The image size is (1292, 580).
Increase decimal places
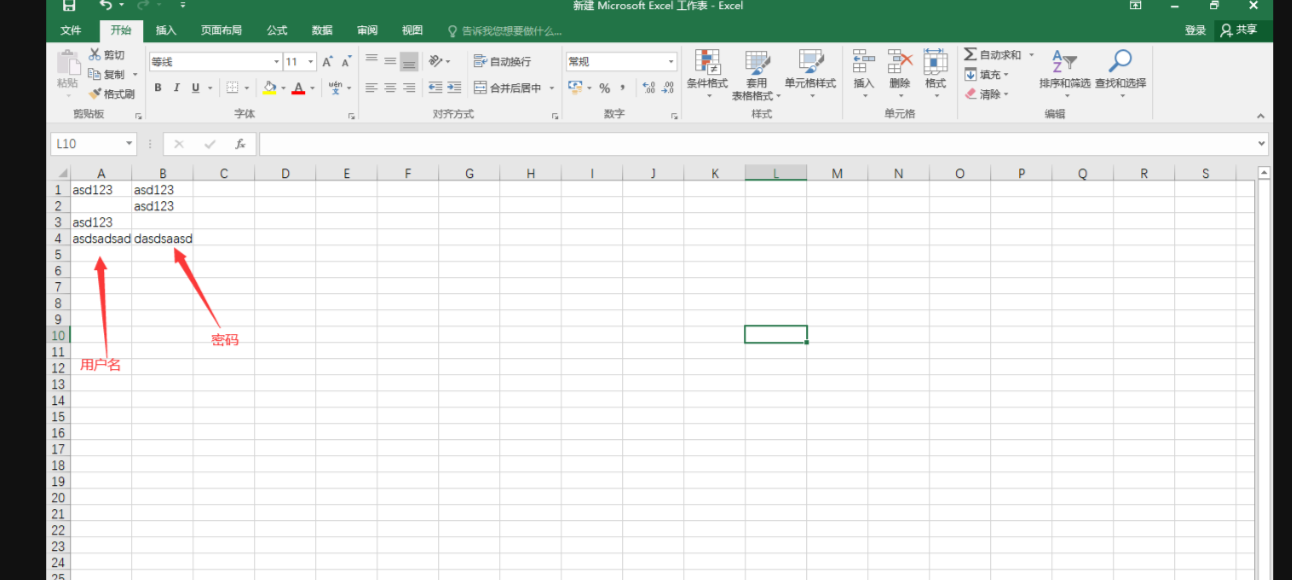(649, 88)
